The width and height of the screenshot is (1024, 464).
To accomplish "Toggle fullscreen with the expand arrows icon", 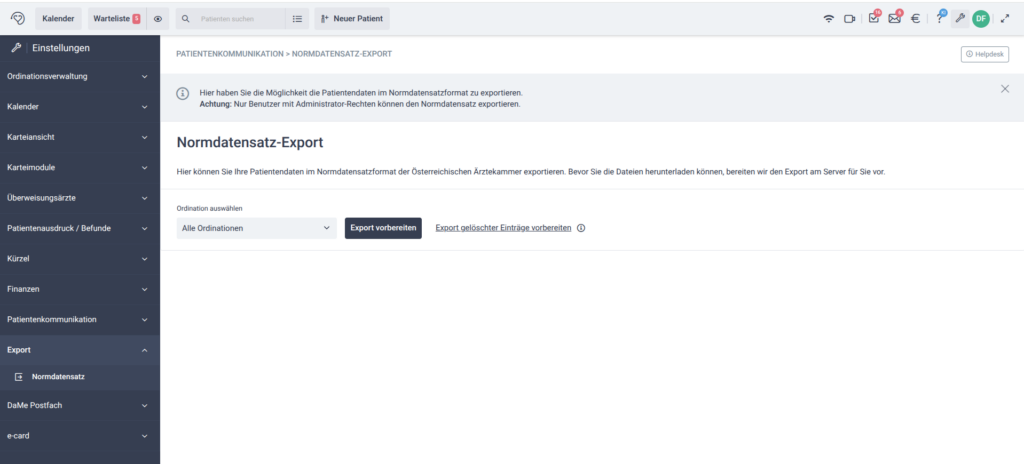I will [1005, 18].
